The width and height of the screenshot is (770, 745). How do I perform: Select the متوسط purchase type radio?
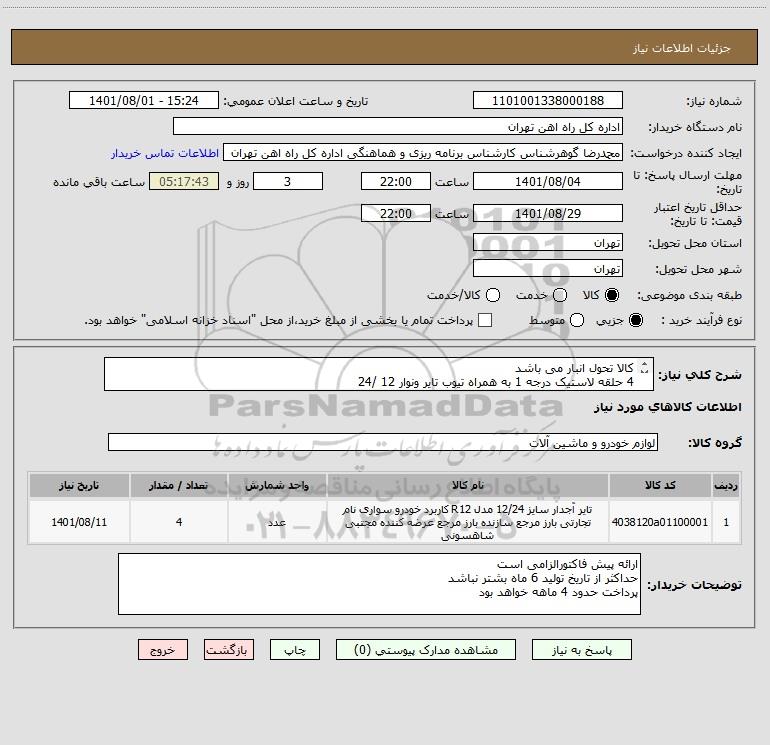(x=577, y=320)
